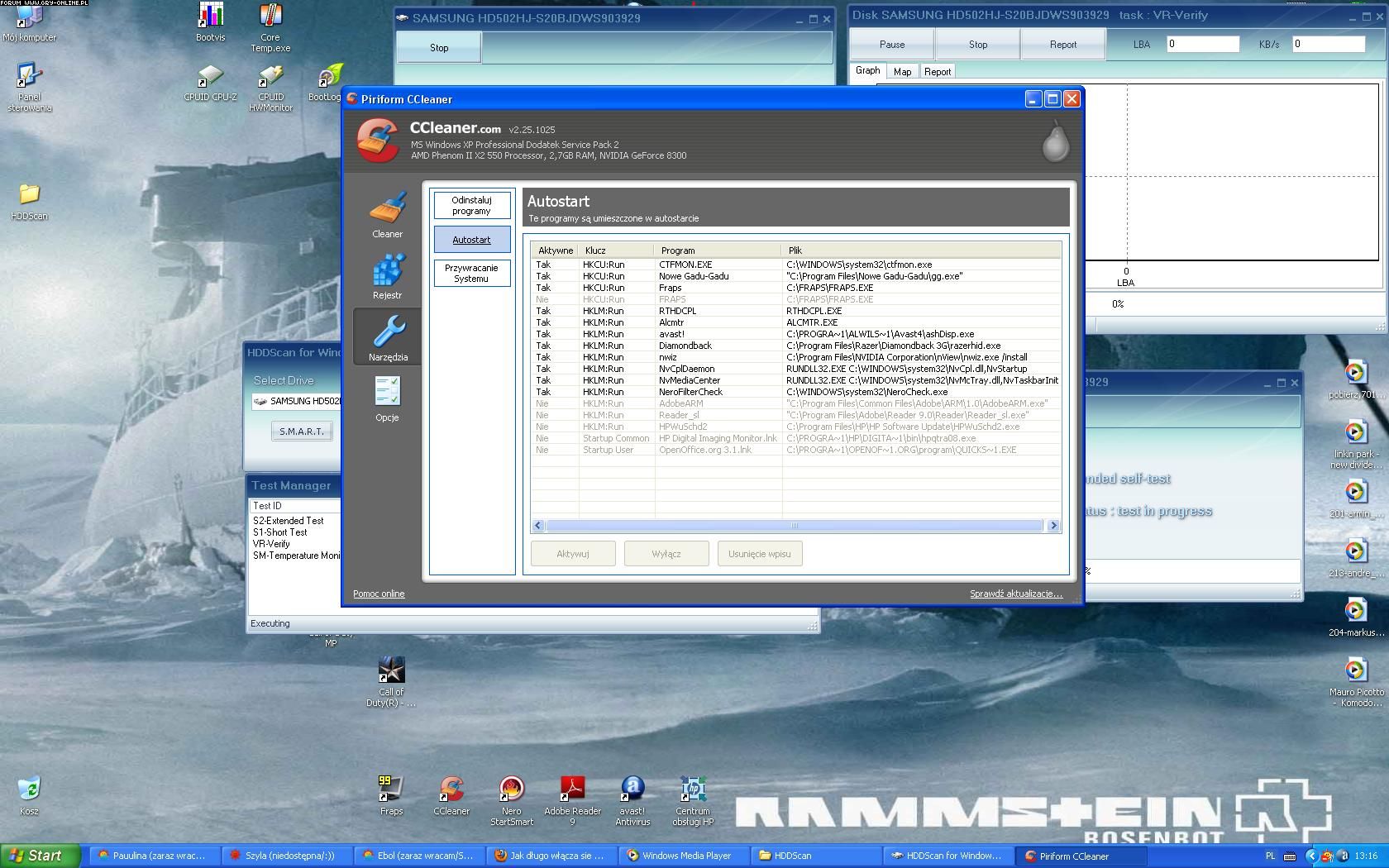Click Stop in VR-Verify window
Image resolution: width=1389 pixels, height=868 pixels.
tap(978, 45)
